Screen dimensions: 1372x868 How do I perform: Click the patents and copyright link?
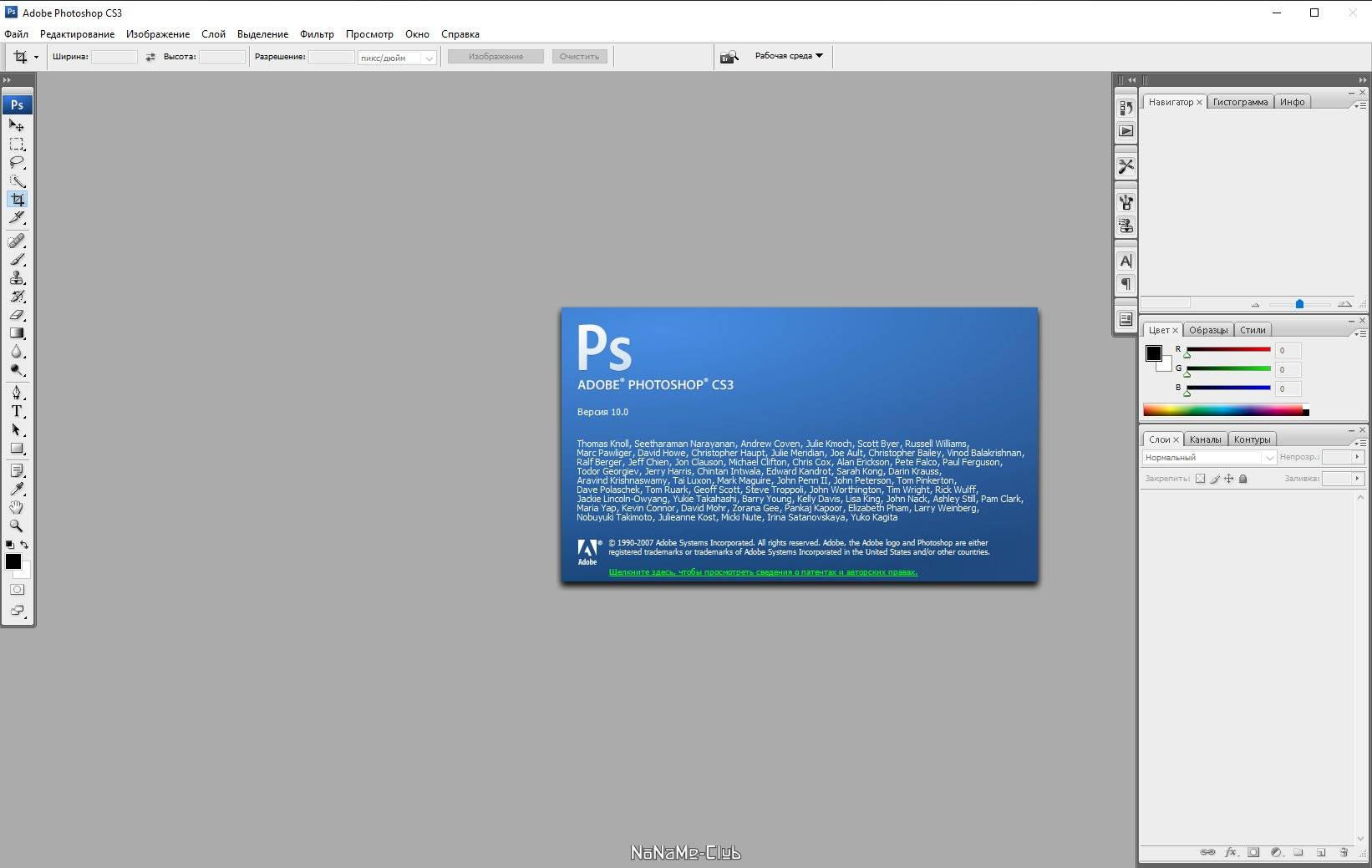763,572
